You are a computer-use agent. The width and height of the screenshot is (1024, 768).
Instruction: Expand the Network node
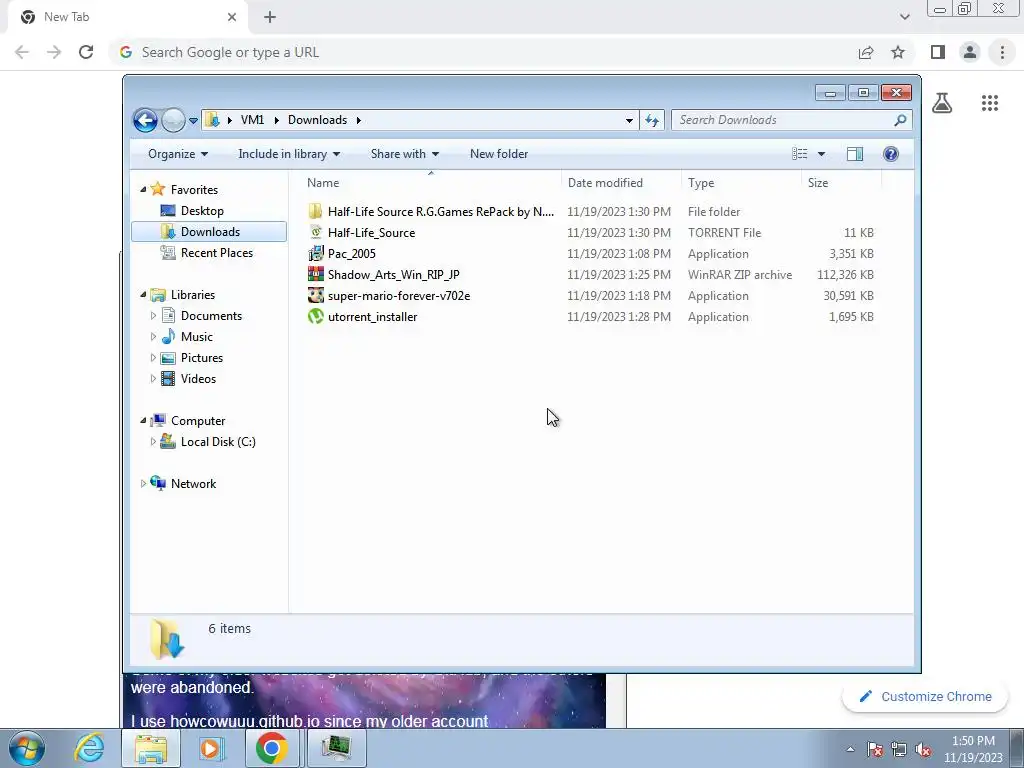point(143,484)
